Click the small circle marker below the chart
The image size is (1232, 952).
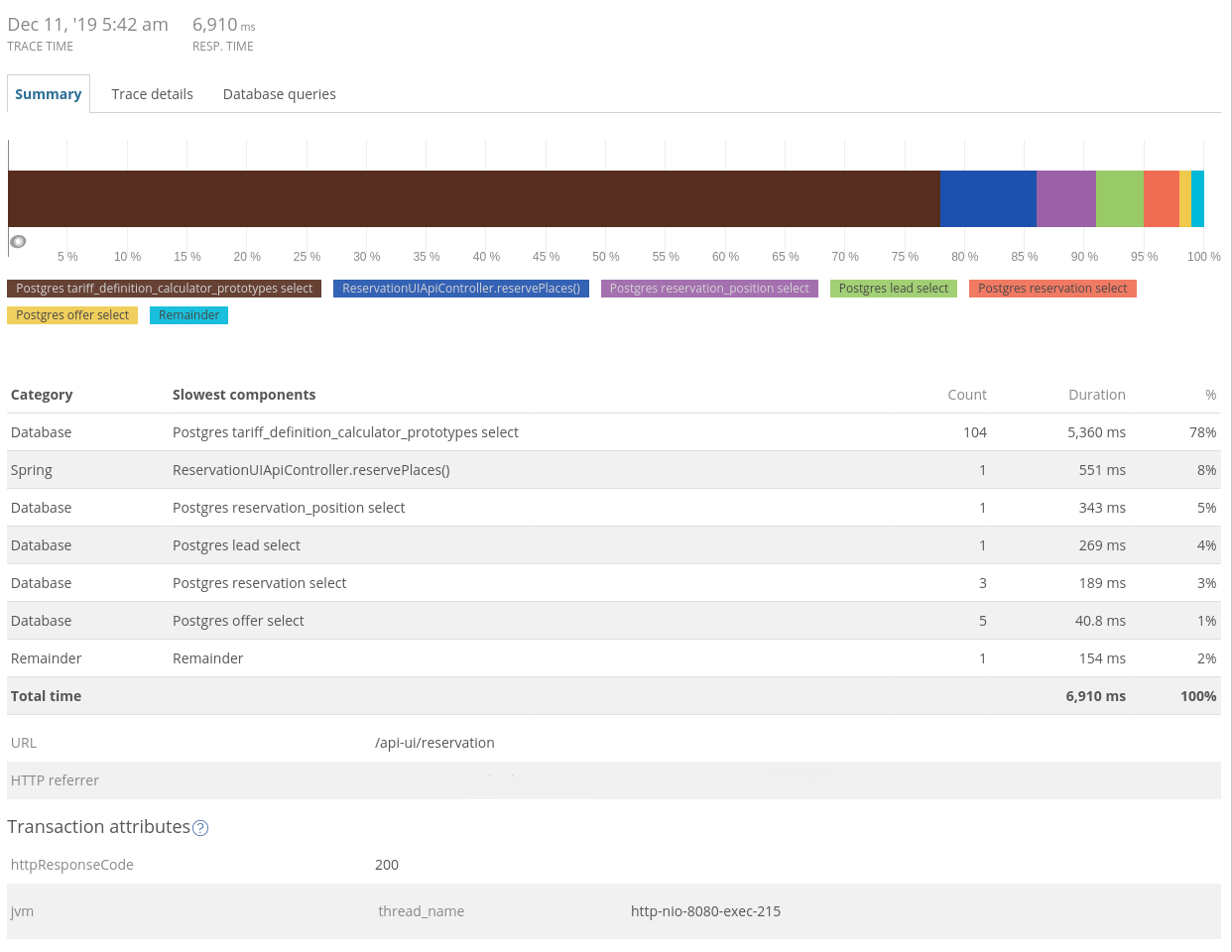click(x=18, y=241)
